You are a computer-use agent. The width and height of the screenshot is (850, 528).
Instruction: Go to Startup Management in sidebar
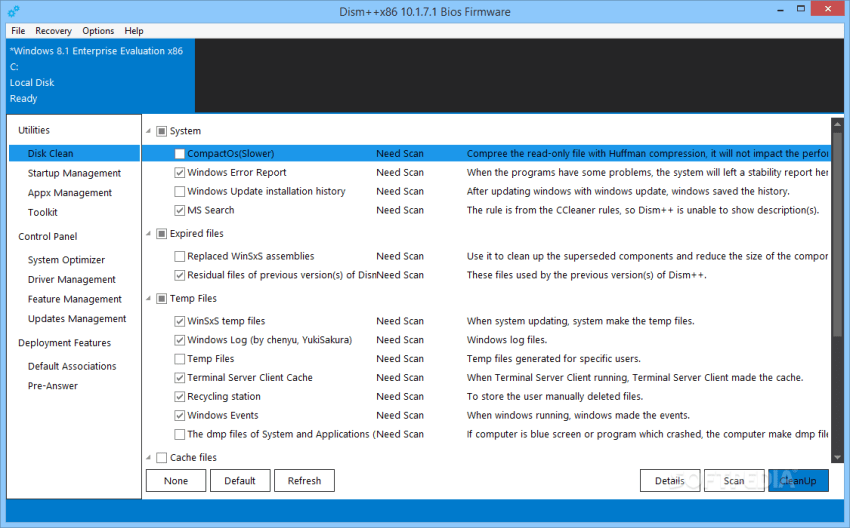(x=74, y=173)
